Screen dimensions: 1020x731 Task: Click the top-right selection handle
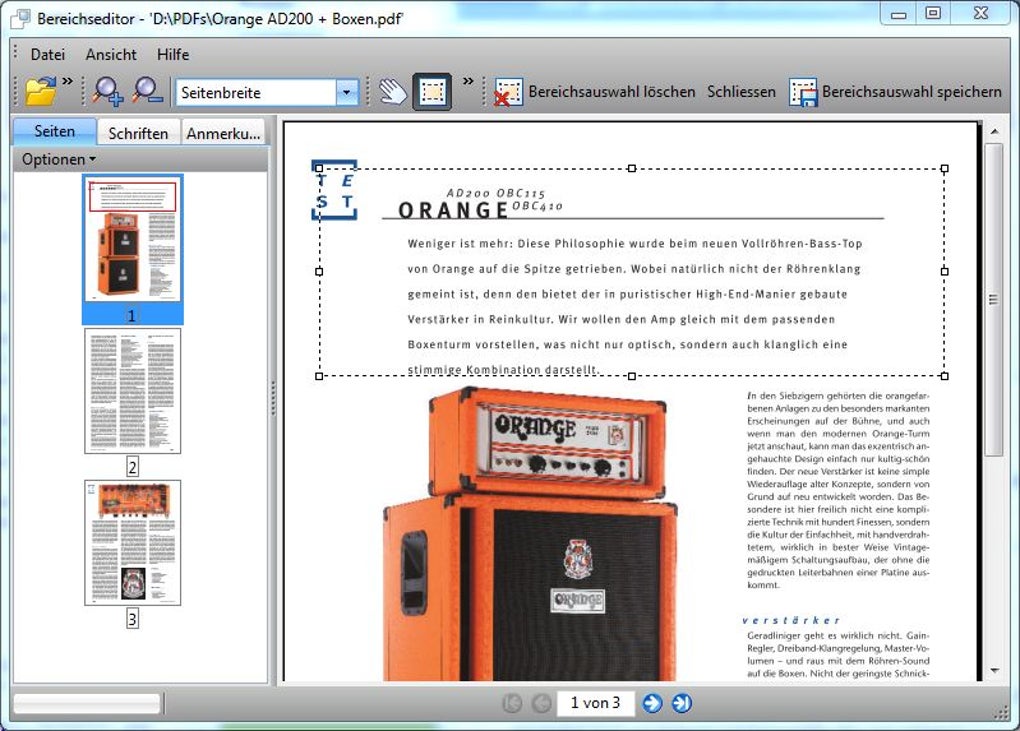pos(945,168)
